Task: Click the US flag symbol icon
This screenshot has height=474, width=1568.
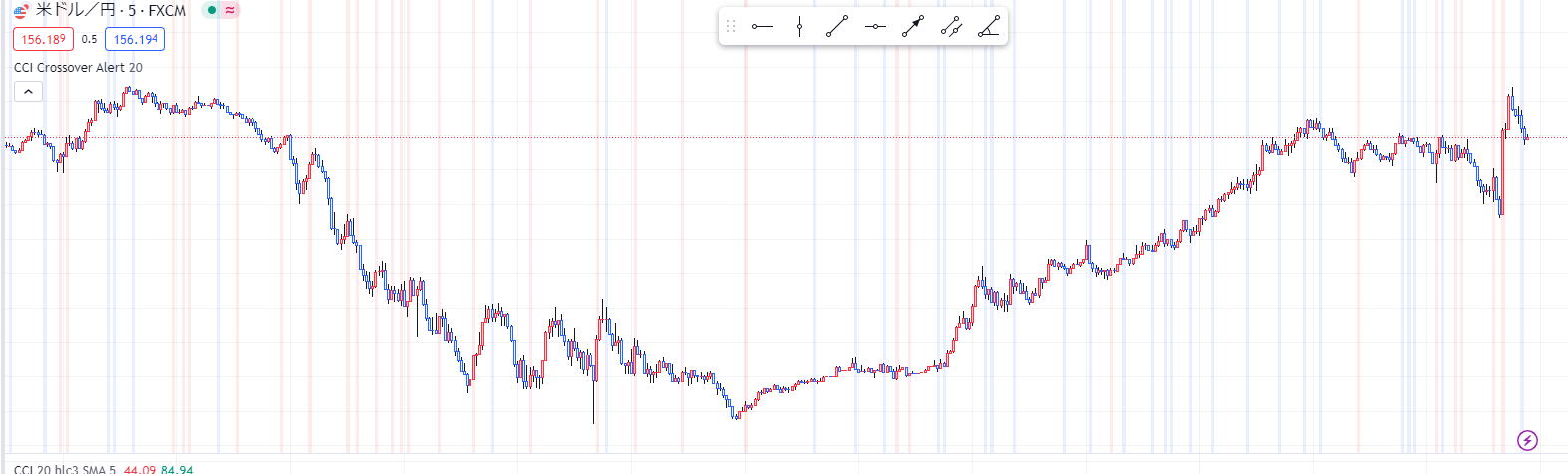Action: [21, 11]
